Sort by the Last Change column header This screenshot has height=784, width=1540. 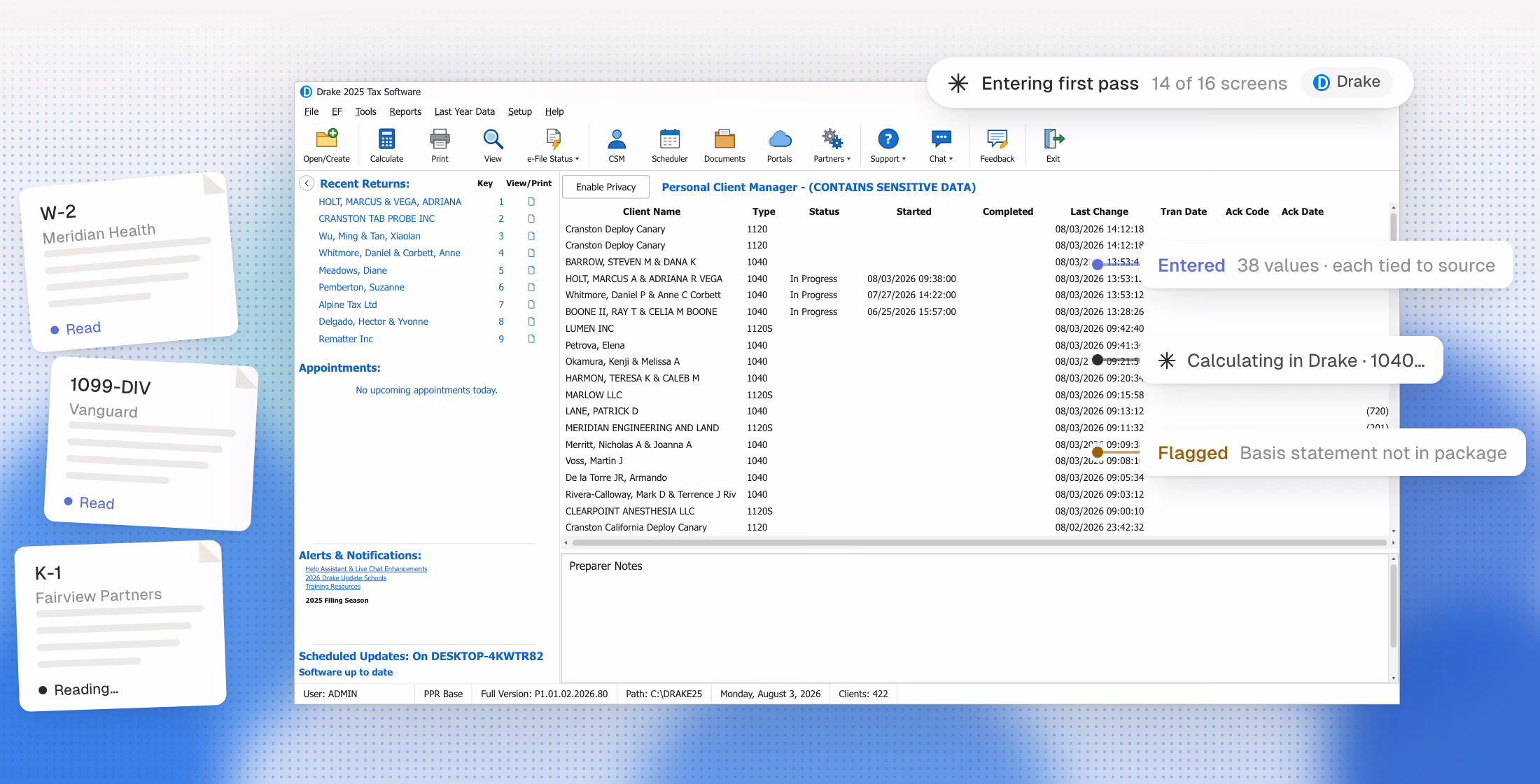(x=1099, y=211)
